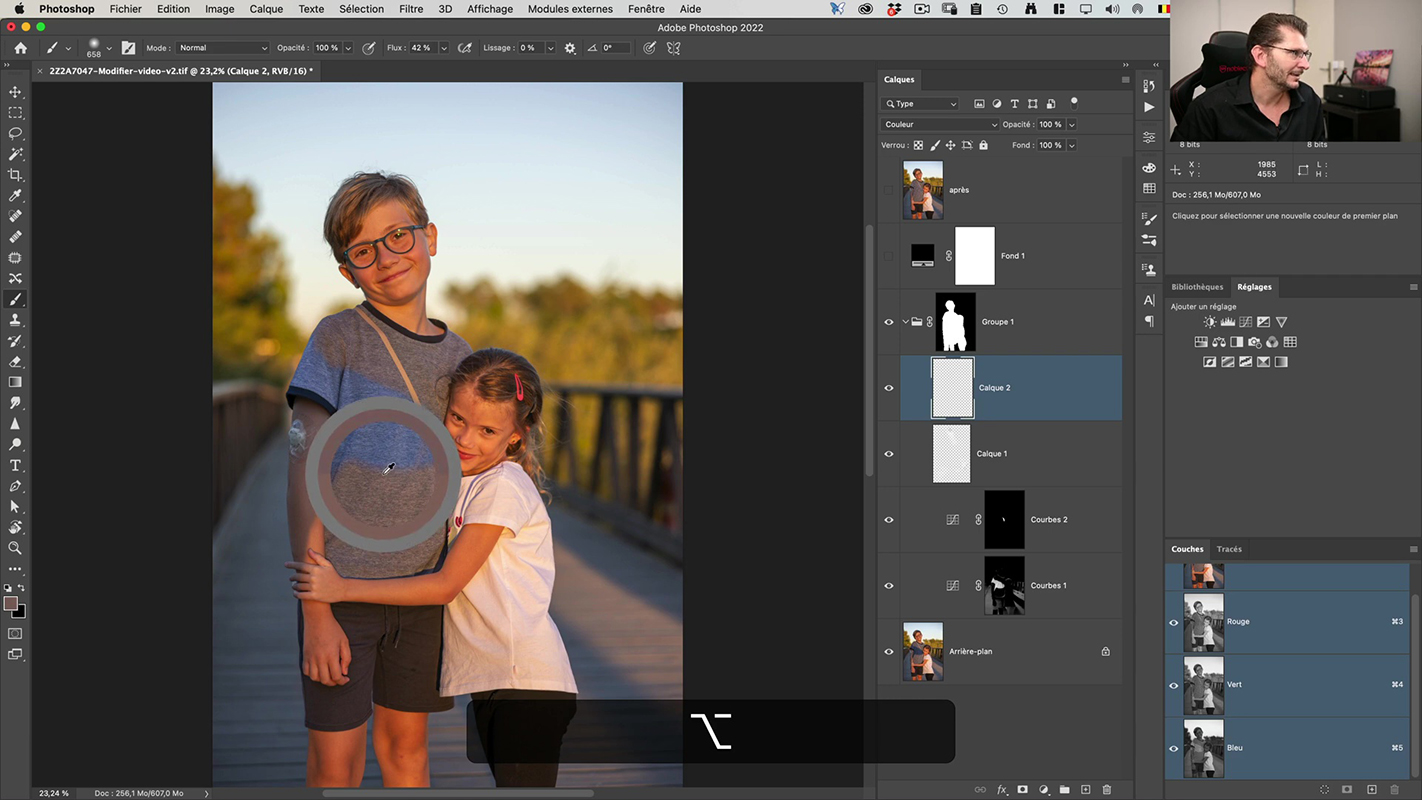
Task: Select the Crop tool in toolbar
Action: 15,175
